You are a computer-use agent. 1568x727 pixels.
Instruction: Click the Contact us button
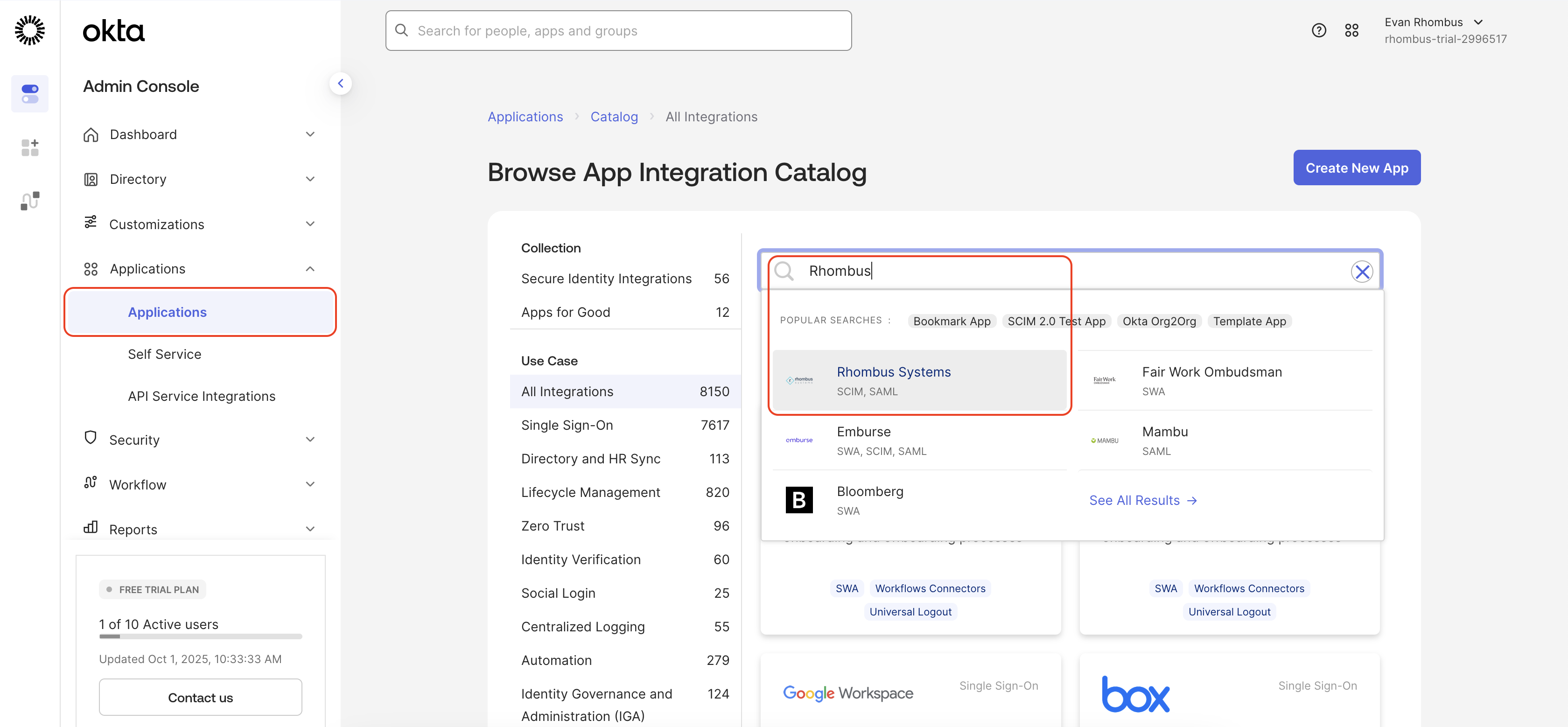click(x=200, y=698)
